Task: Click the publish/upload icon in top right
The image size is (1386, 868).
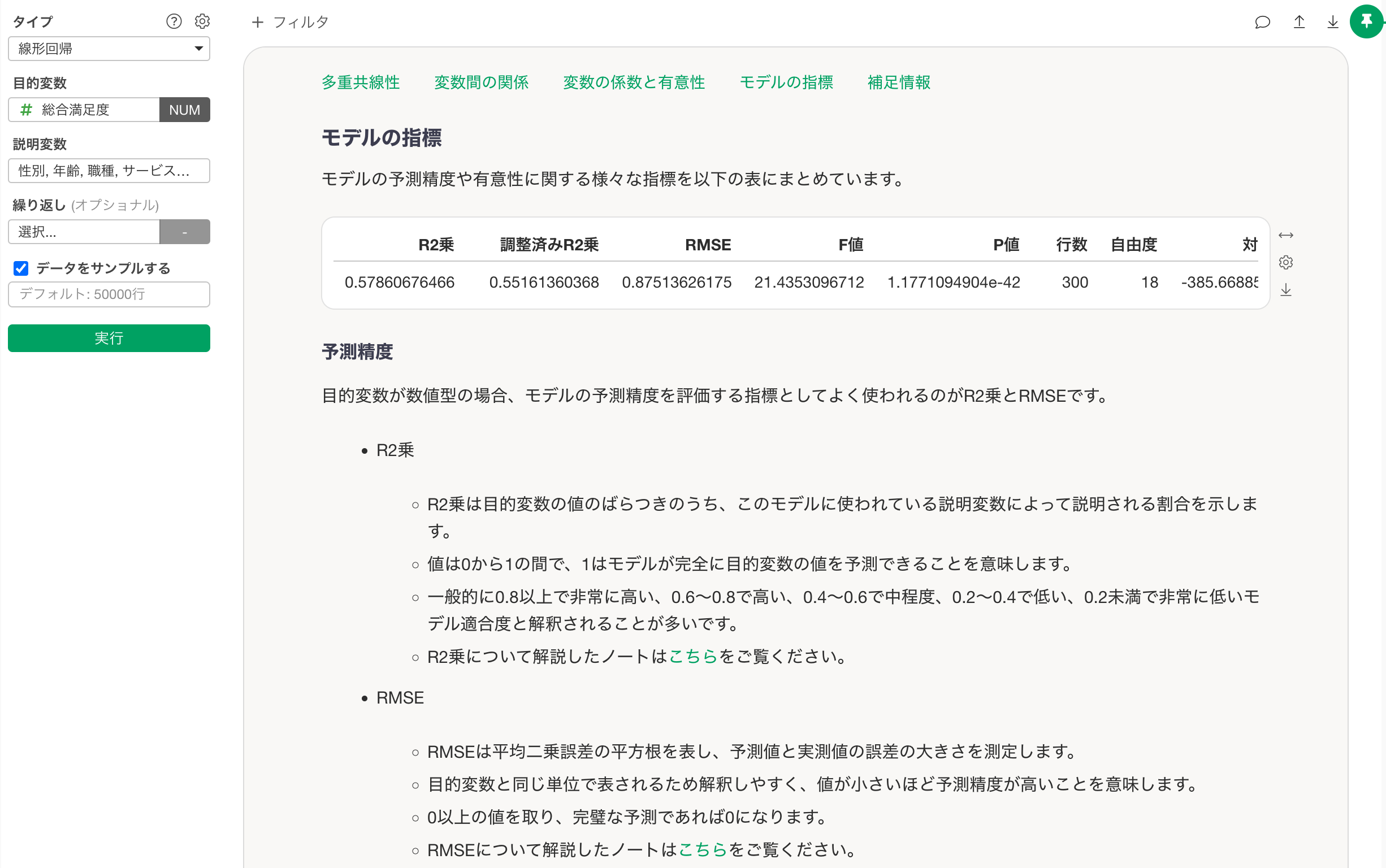Action: [1300, 22]
